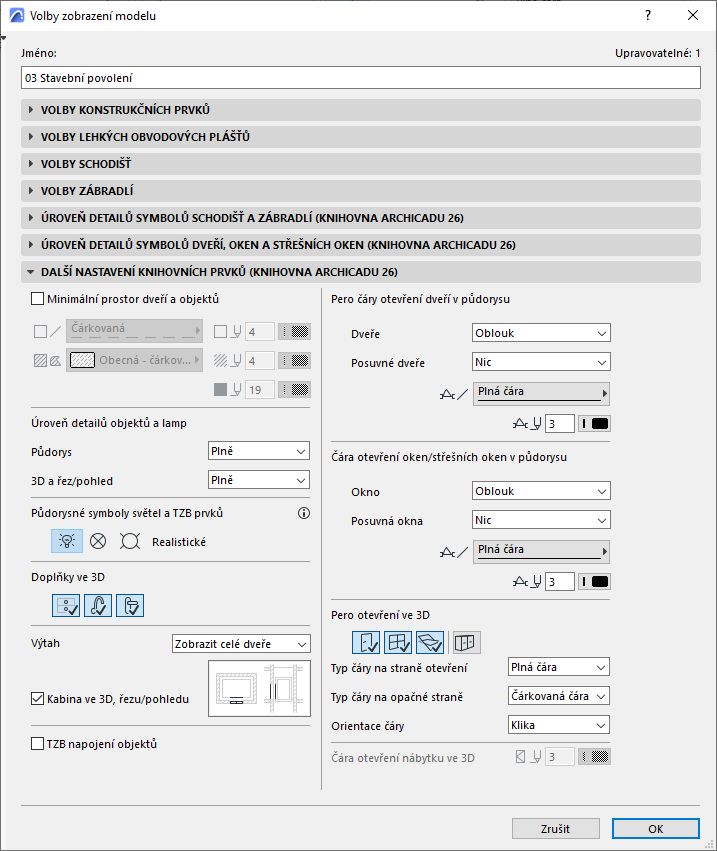Close the Volby zobrazení modelu dialog
This screenshot has height=851, width=717.
pos(693,15)
